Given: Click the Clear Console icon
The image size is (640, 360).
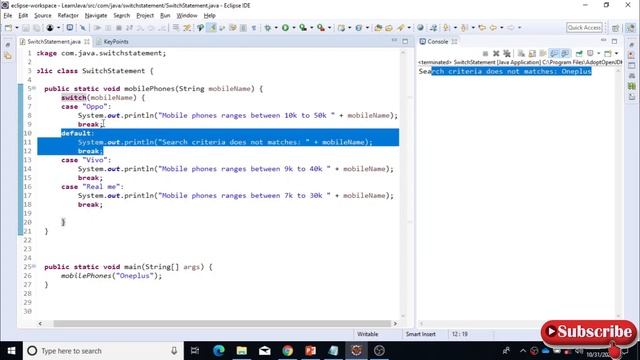Looking at the screenshot, I should point(521,53).
